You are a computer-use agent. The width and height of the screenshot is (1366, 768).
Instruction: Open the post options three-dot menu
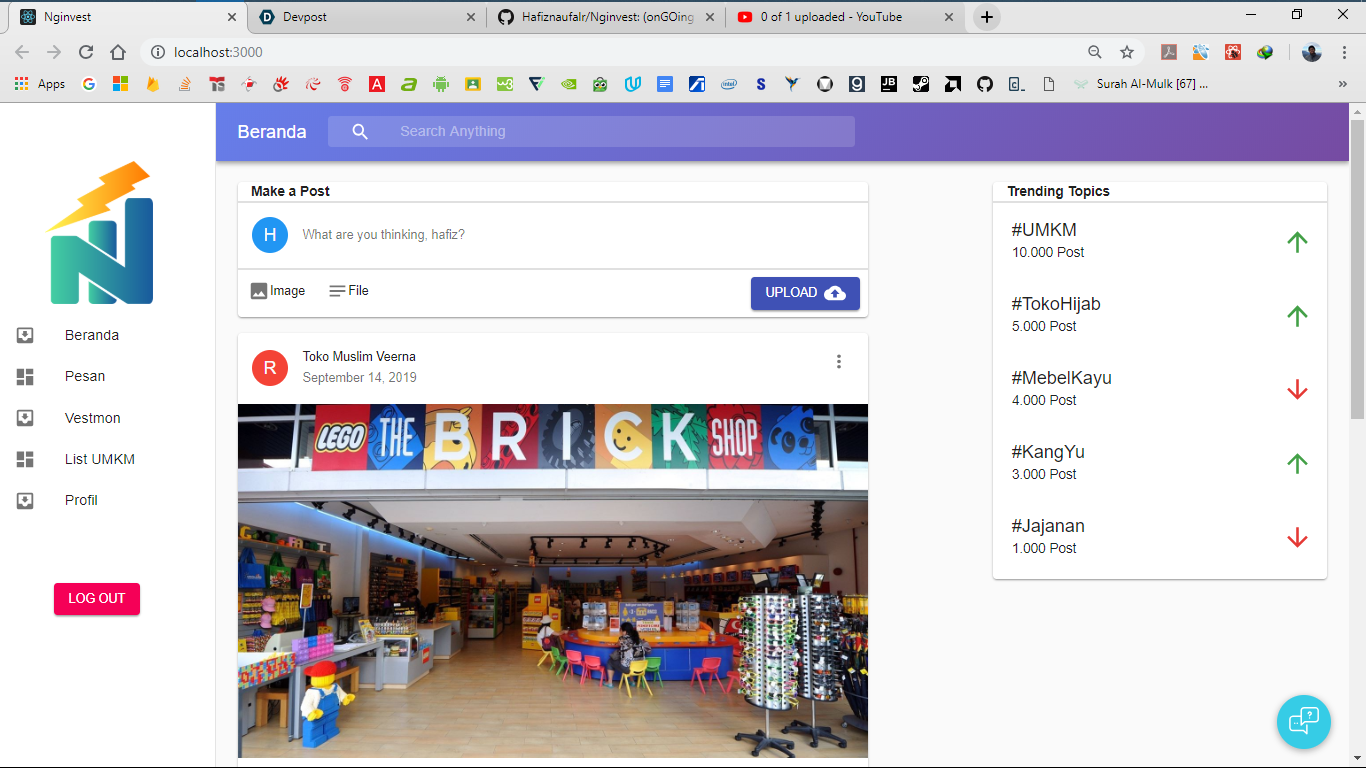(x=839, y=362)
